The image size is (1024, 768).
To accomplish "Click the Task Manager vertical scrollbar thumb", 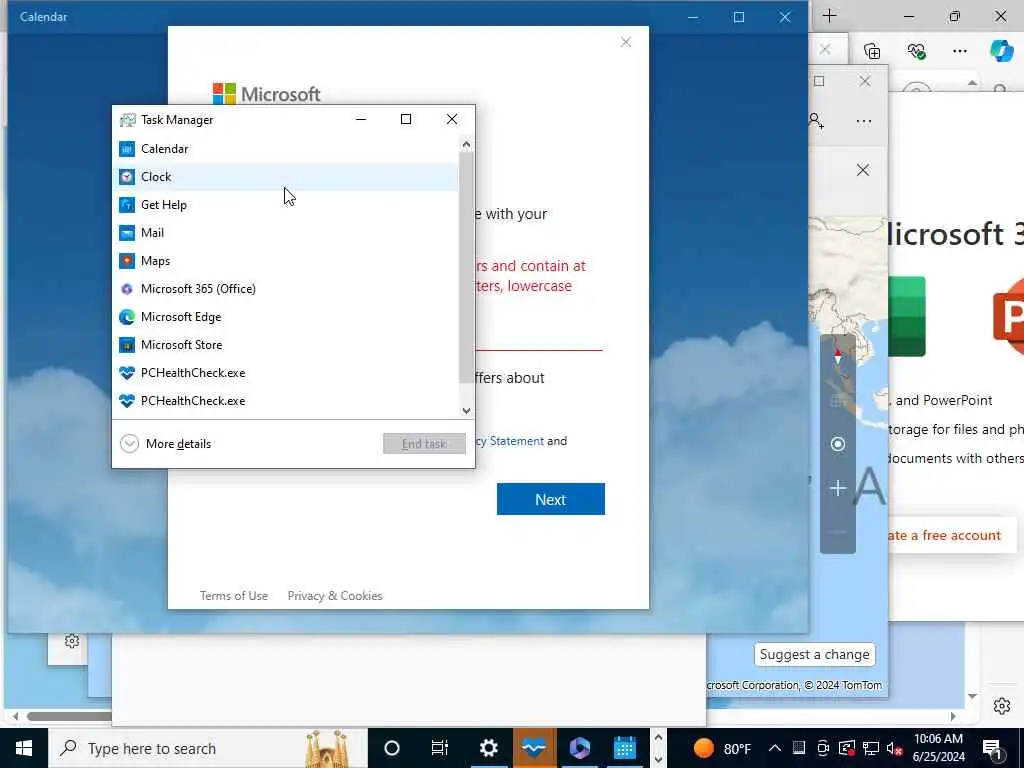I will (x=466, y=268).
